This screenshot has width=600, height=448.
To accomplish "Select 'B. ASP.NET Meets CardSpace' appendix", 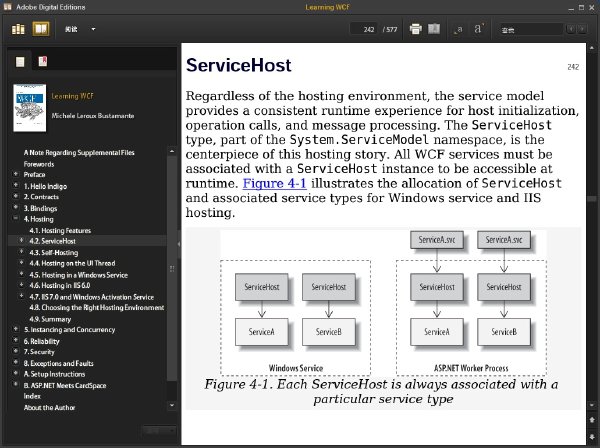I will tap(65, 385).
